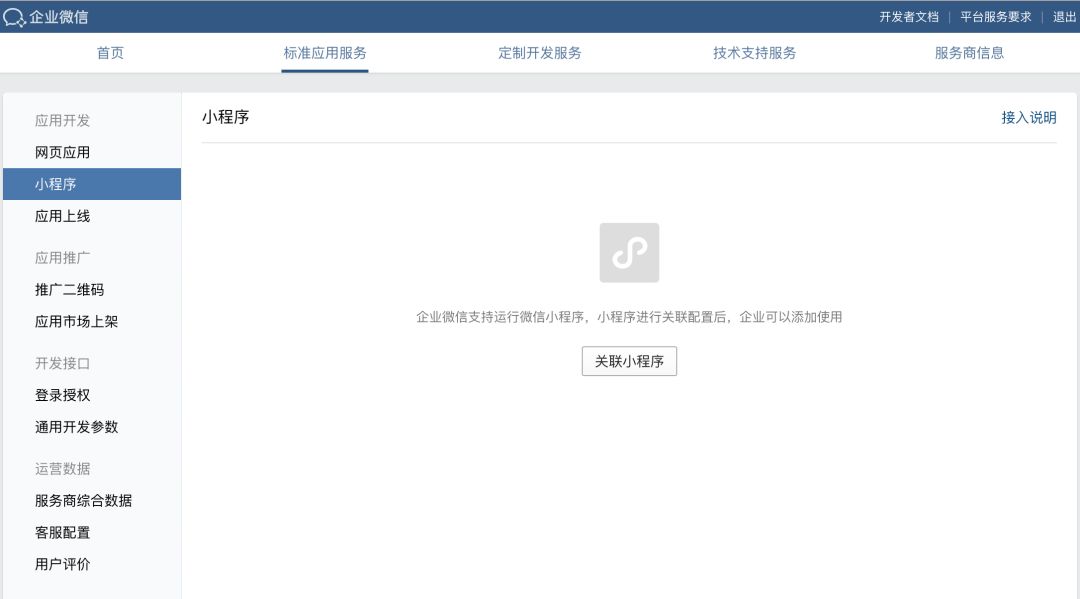Click the 接入说明 link

(1028, 118)
